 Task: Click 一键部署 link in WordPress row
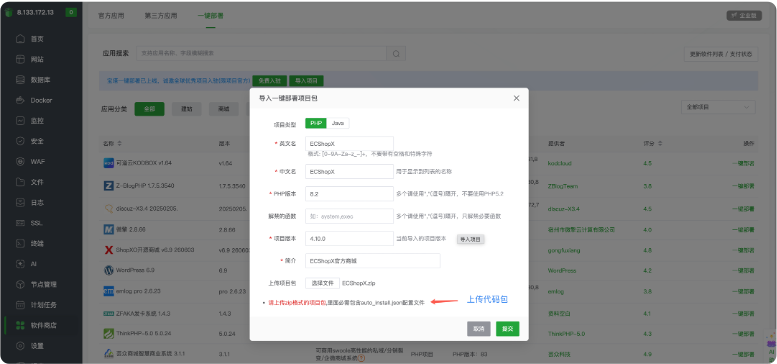click(743, 271)
